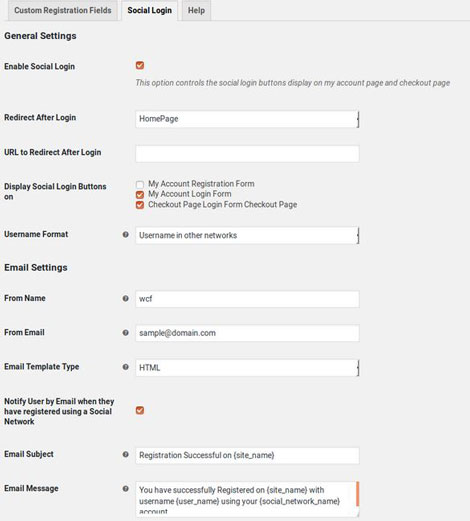Click help icon beside From Email
Screen dimensions: 470x521
coord(126,333)
